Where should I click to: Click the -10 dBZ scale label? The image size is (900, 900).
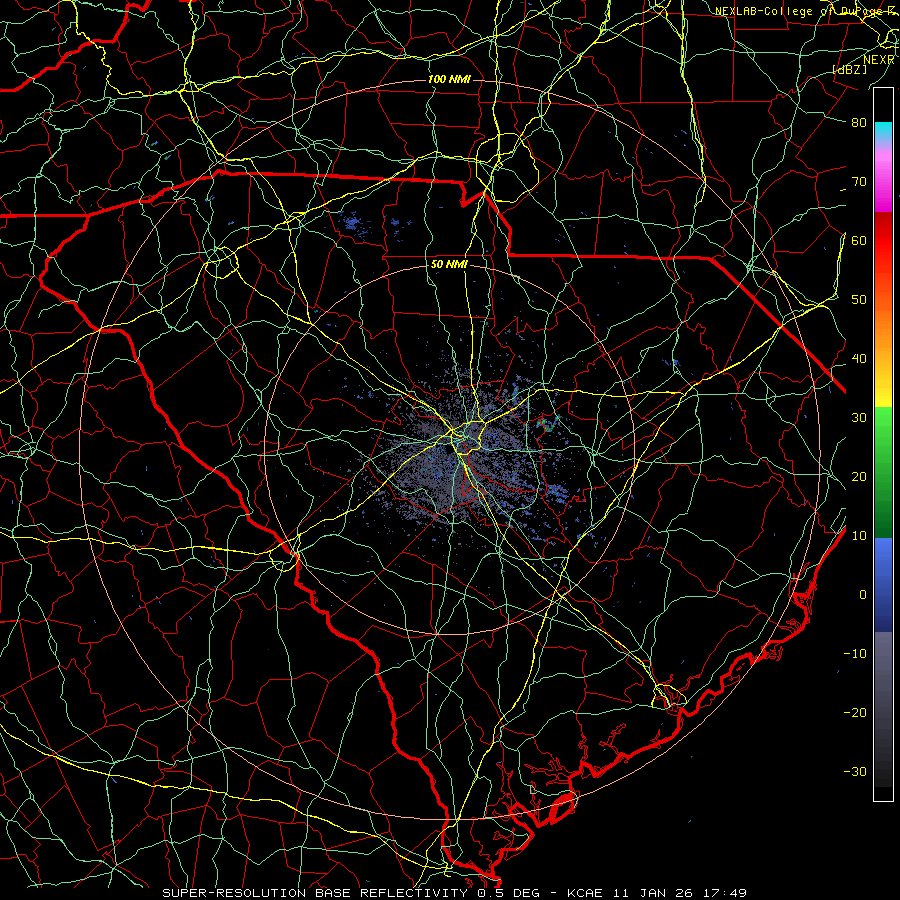pyautogui.click(x=855, y=654)
